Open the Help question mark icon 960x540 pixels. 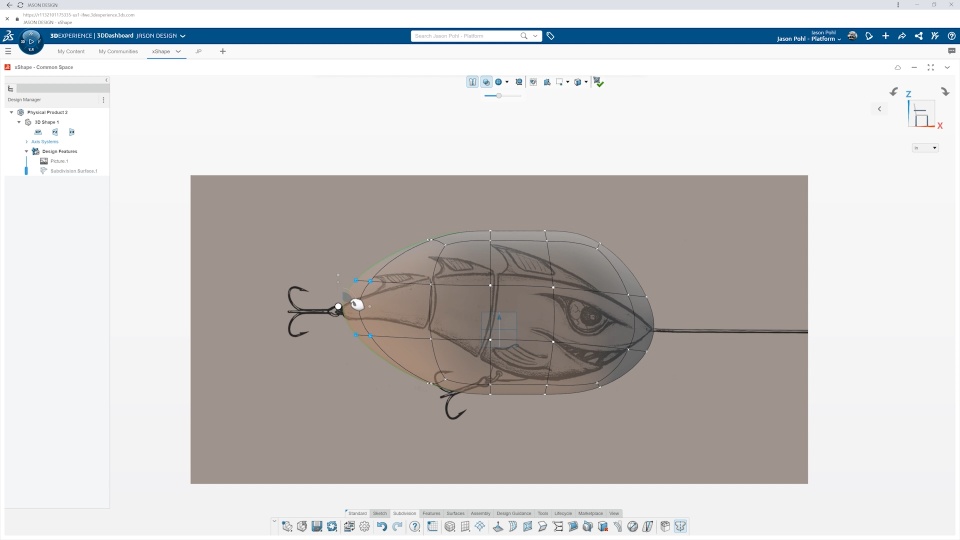[x=414, y=527]
